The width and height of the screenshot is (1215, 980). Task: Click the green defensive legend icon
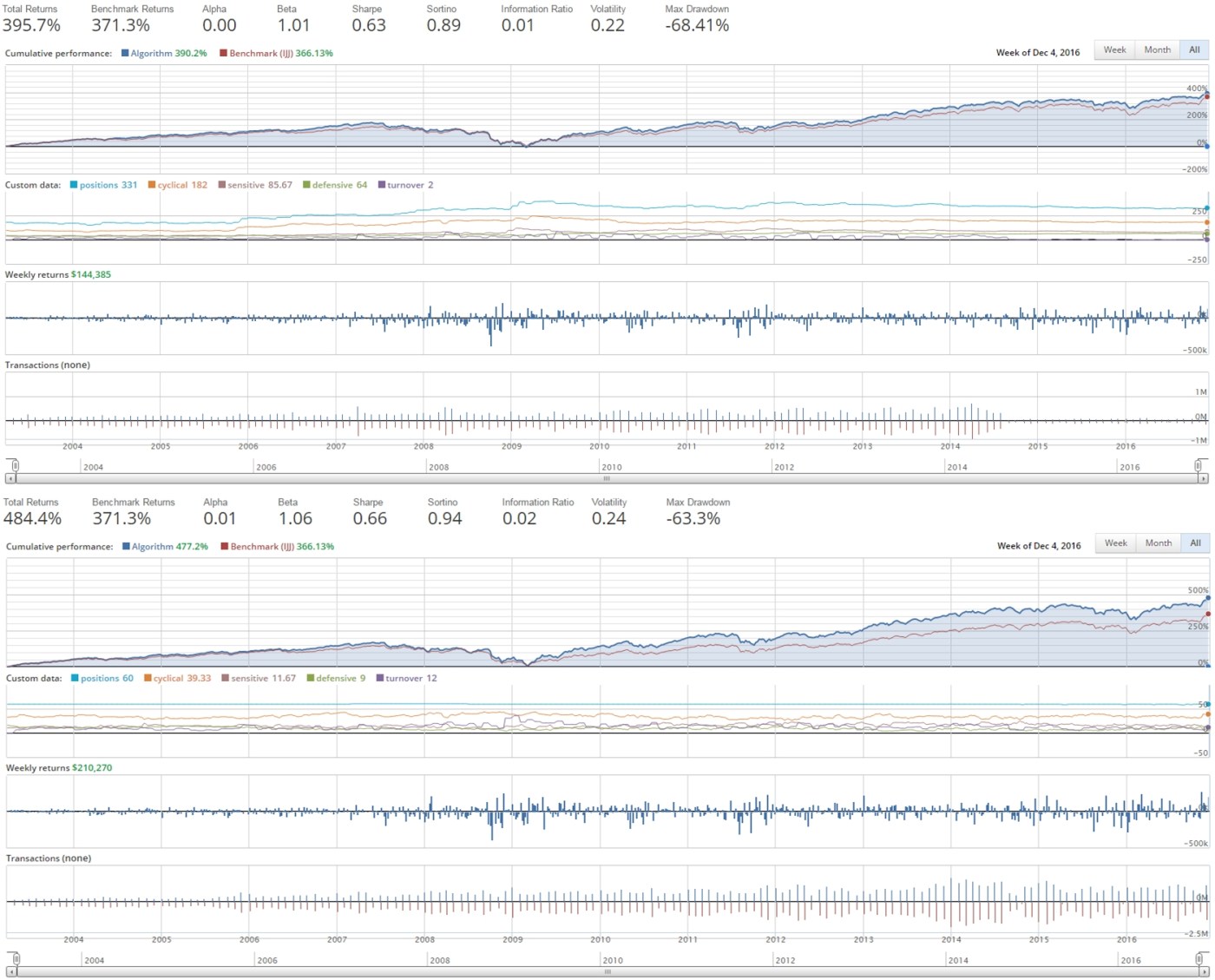coord(305,185)
